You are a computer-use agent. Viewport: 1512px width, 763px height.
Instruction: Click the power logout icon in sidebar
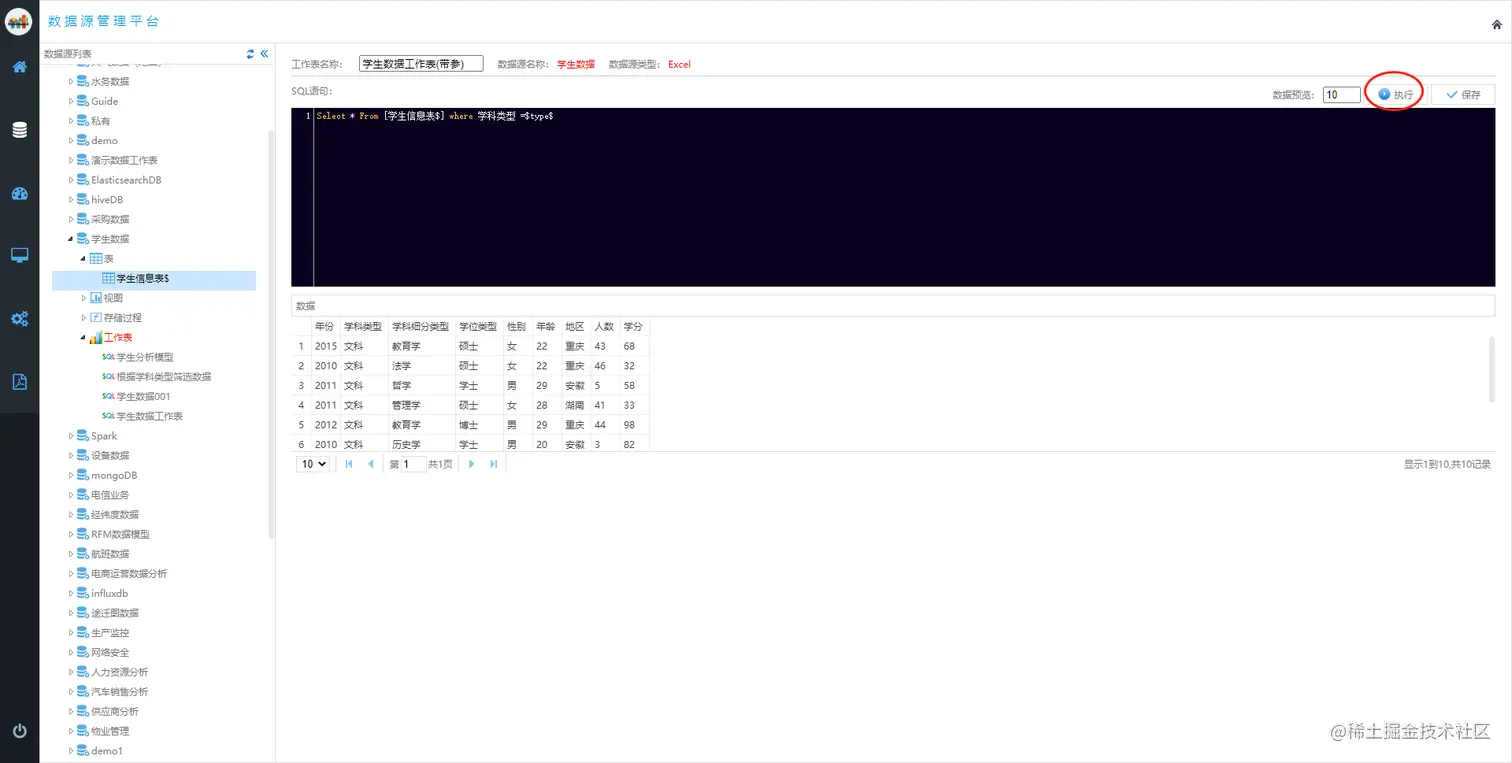pos(19,731)
